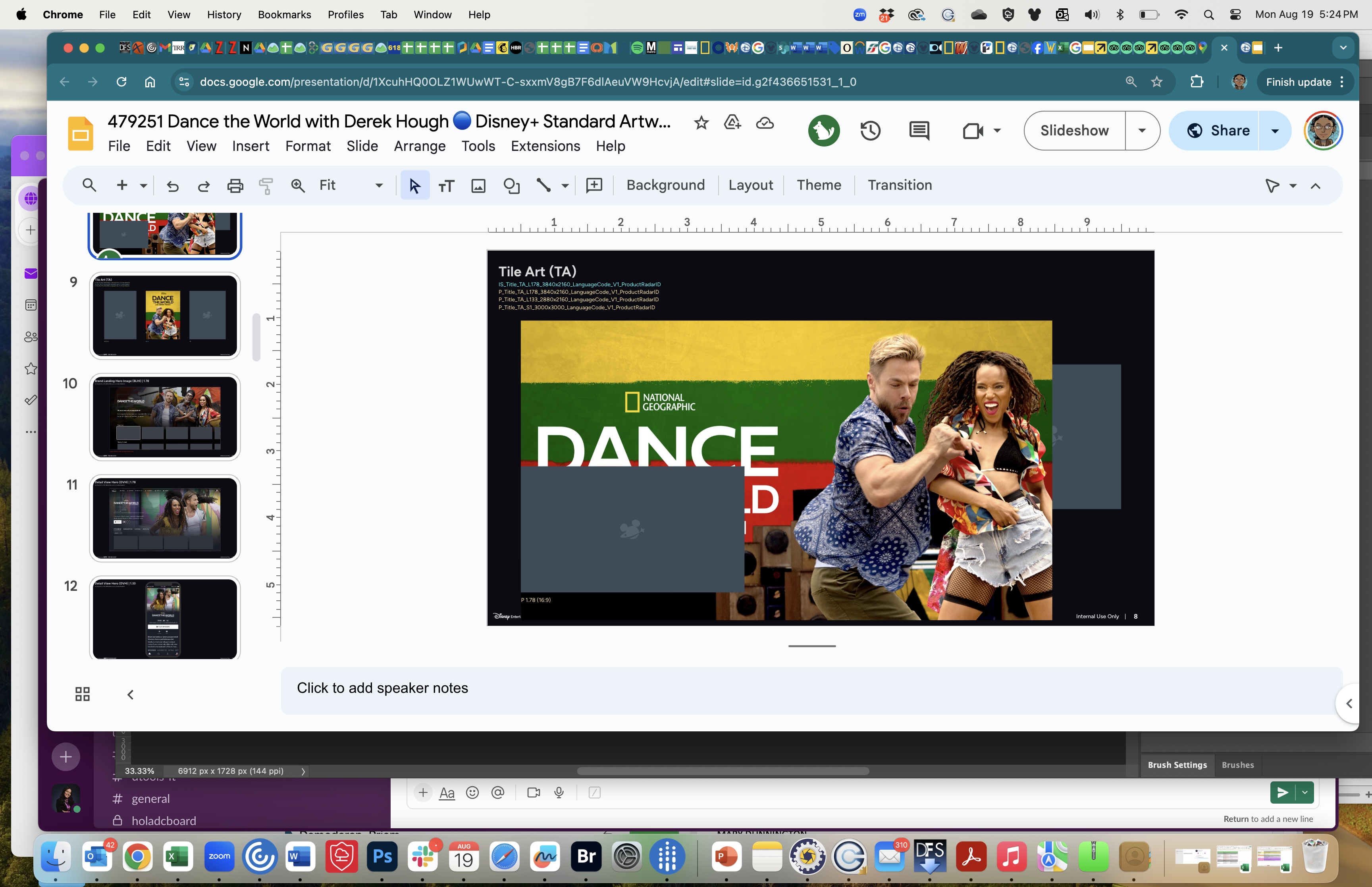The image size is (1372, 887).
Task: Click the Layout button
Action: coord(750,185)
